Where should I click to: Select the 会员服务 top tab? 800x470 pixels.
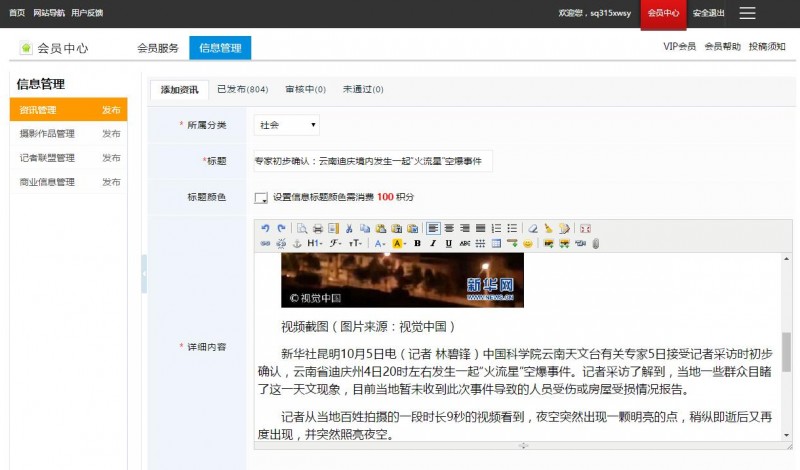coord(158,48)
